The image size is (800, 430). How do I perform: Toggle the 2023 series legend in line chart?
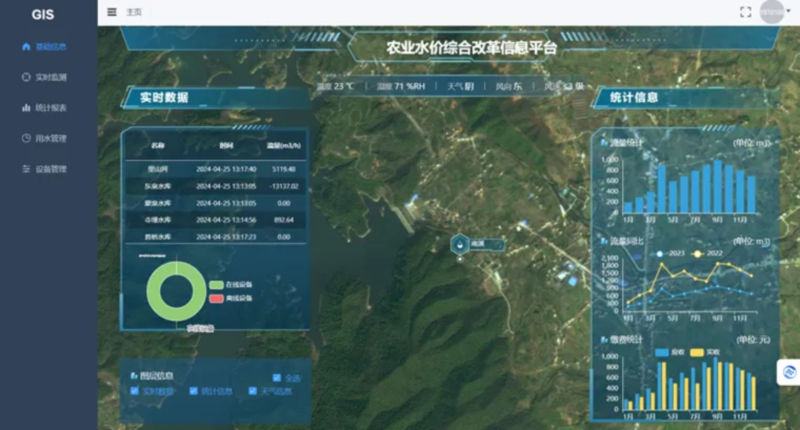(670, 254)
